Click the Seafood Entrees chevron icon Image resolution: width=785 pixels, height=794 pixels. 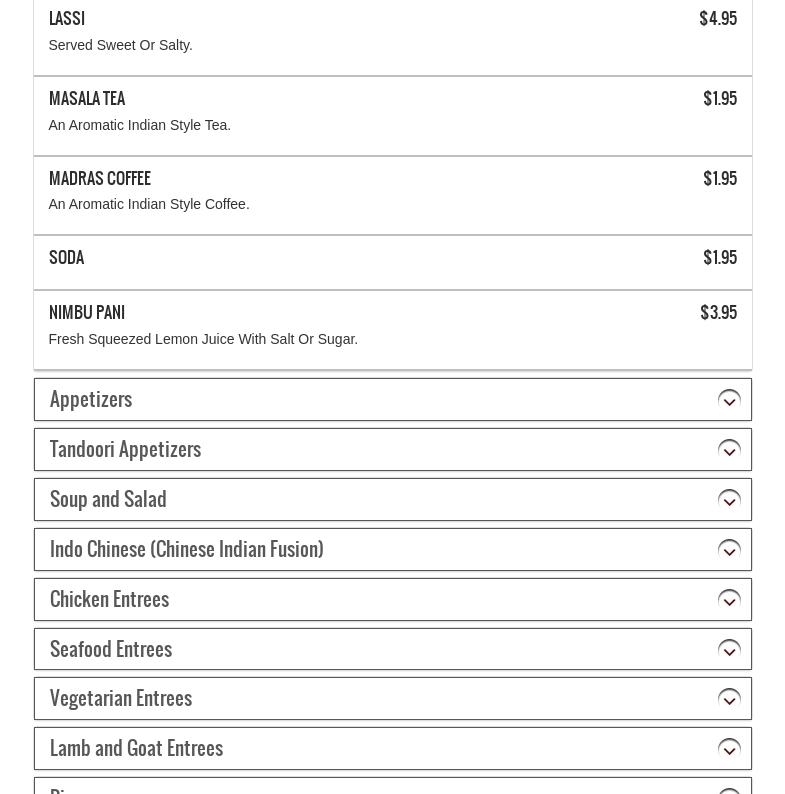729,650
